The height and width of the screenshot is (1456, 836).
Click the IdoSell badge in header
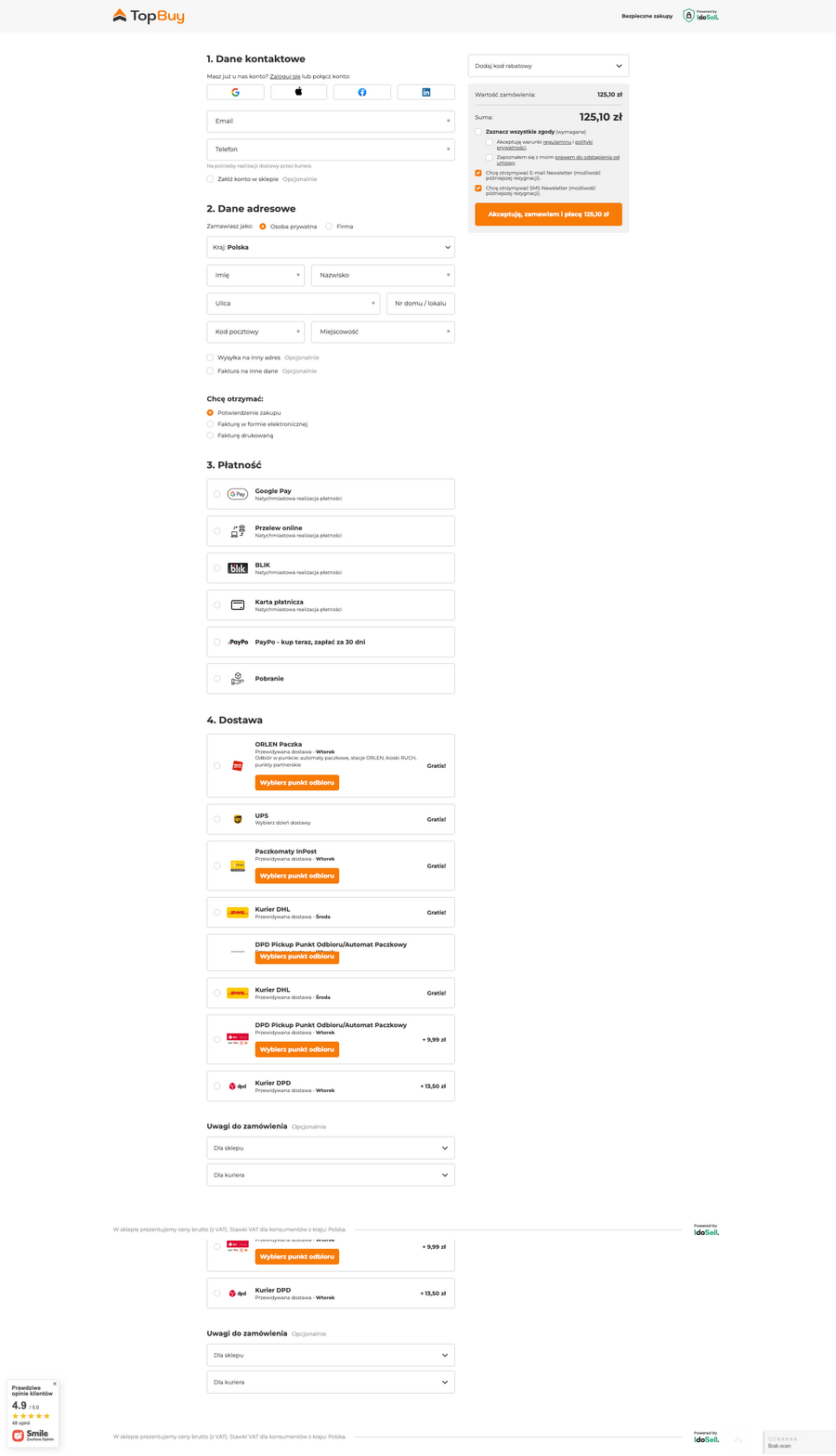pos(701,16)
